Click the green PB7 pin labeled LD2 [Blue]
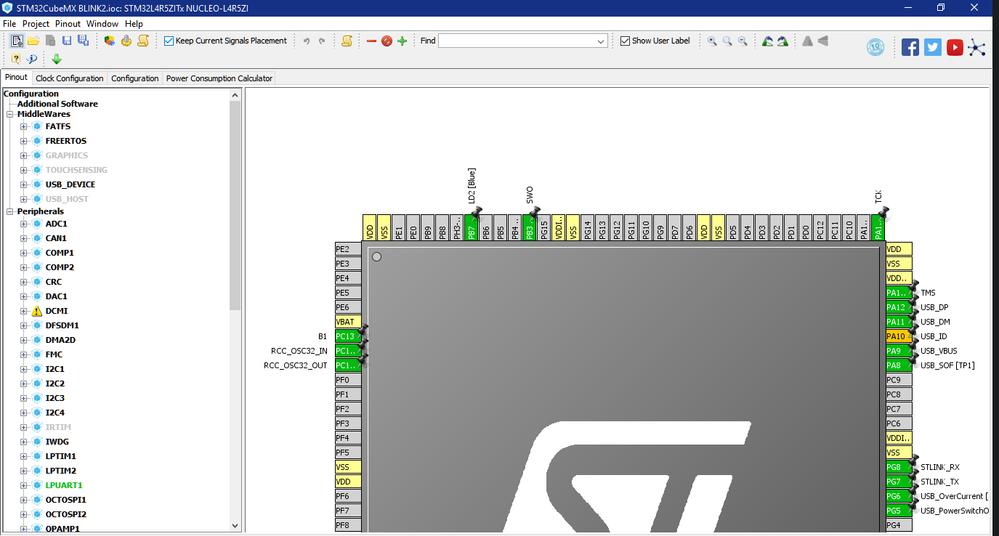The height and width of the screenshot is (536, 999). pos(471,228)
